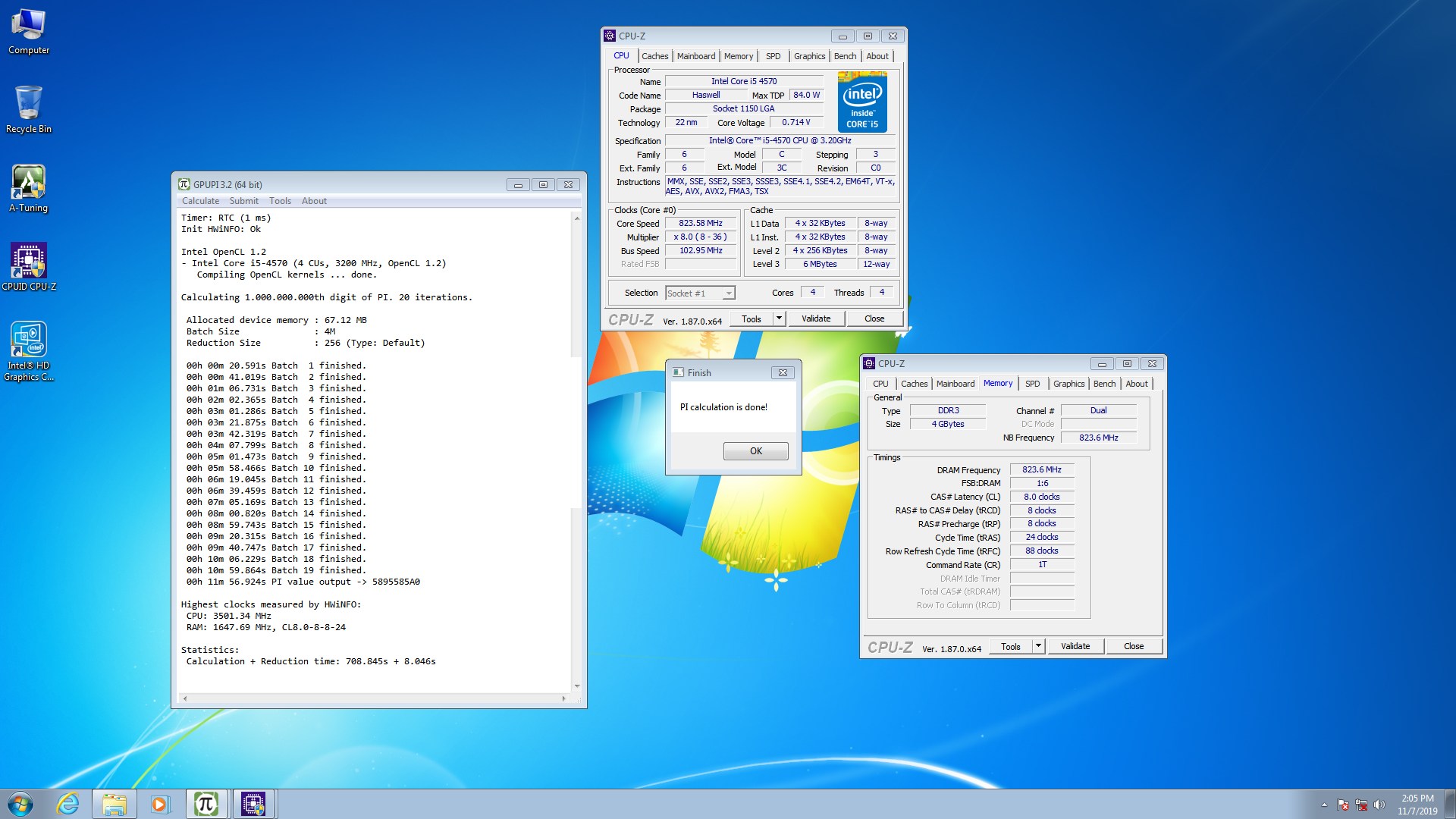Click the PI value output 5895585A0 line

[x=303, y=582]
